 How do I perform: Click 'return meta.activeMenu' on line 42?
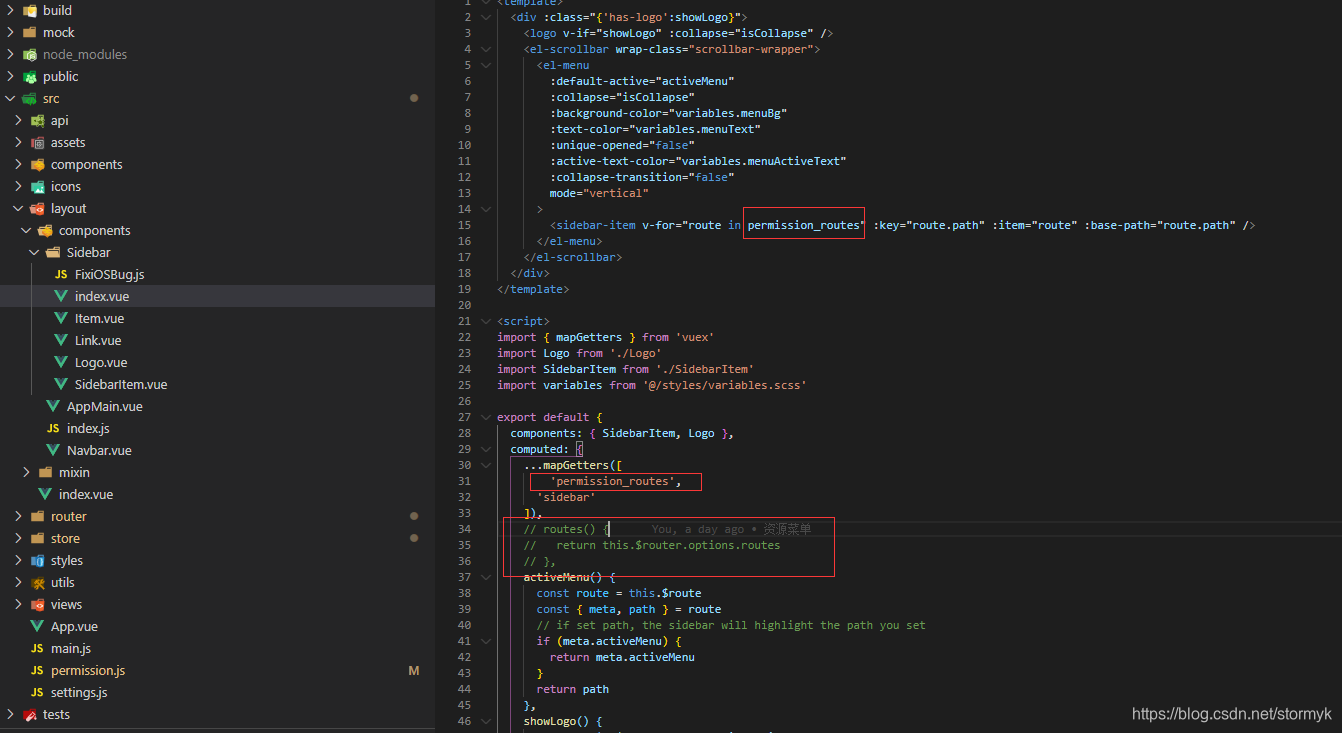[622, 657]
